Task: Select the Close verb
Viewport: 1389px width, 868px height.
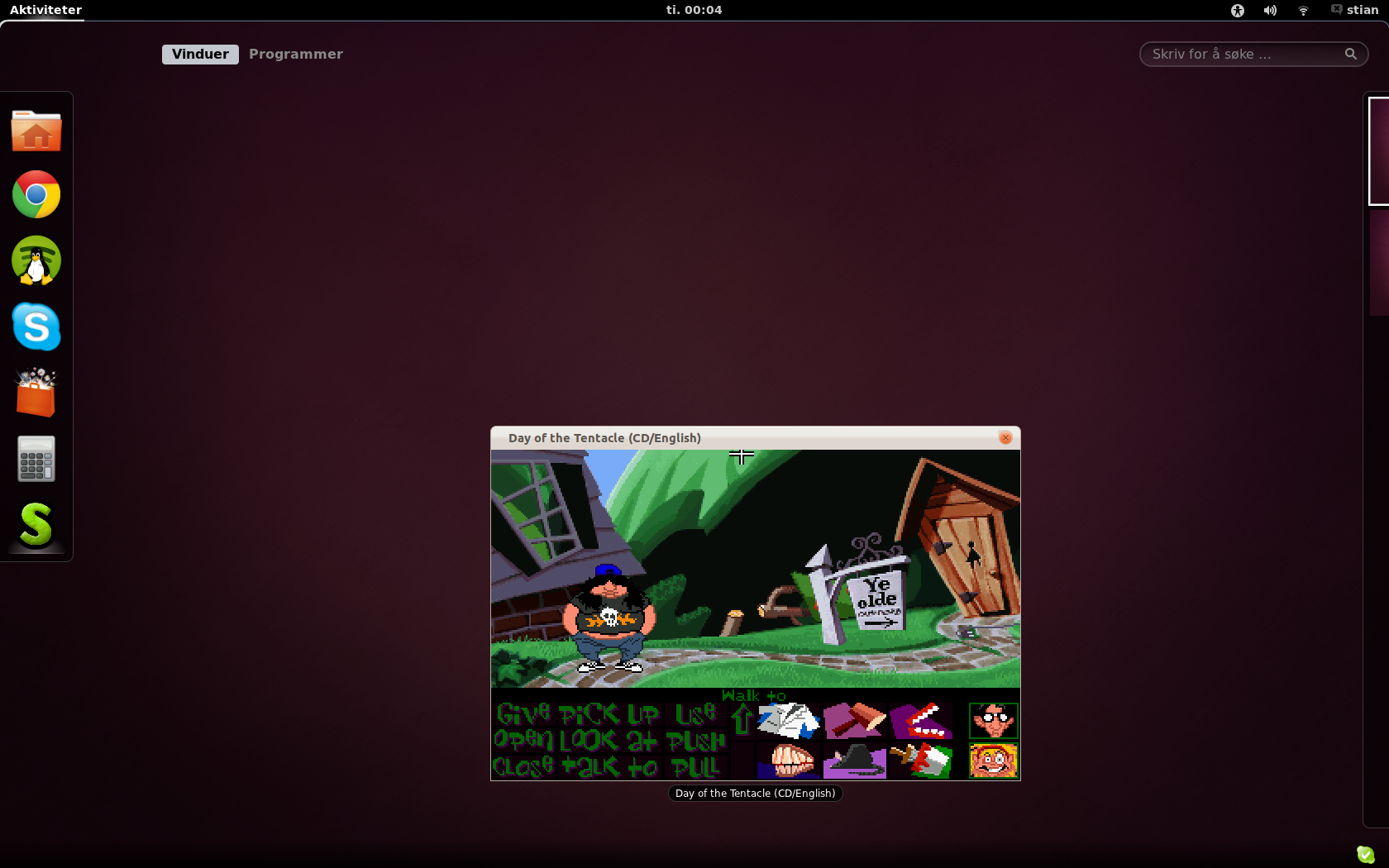Action: 523,766
